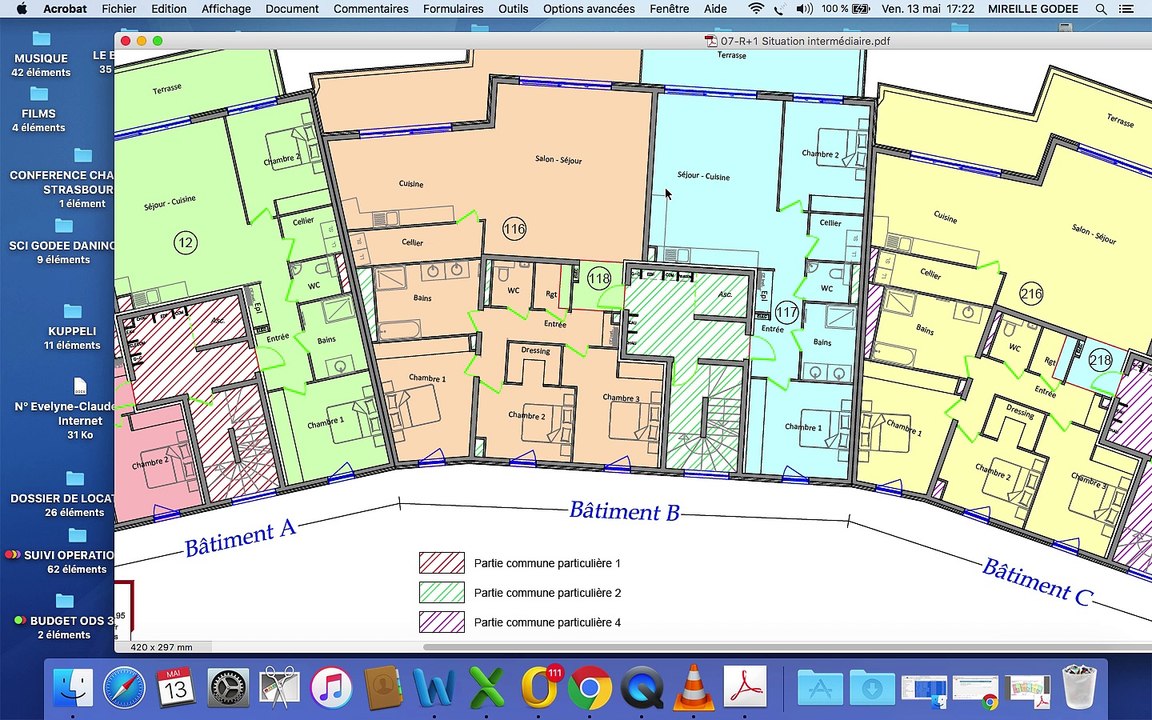Click the Bâtiment A label
This screenshot has height=720, width=1152.
pos(240,539)
